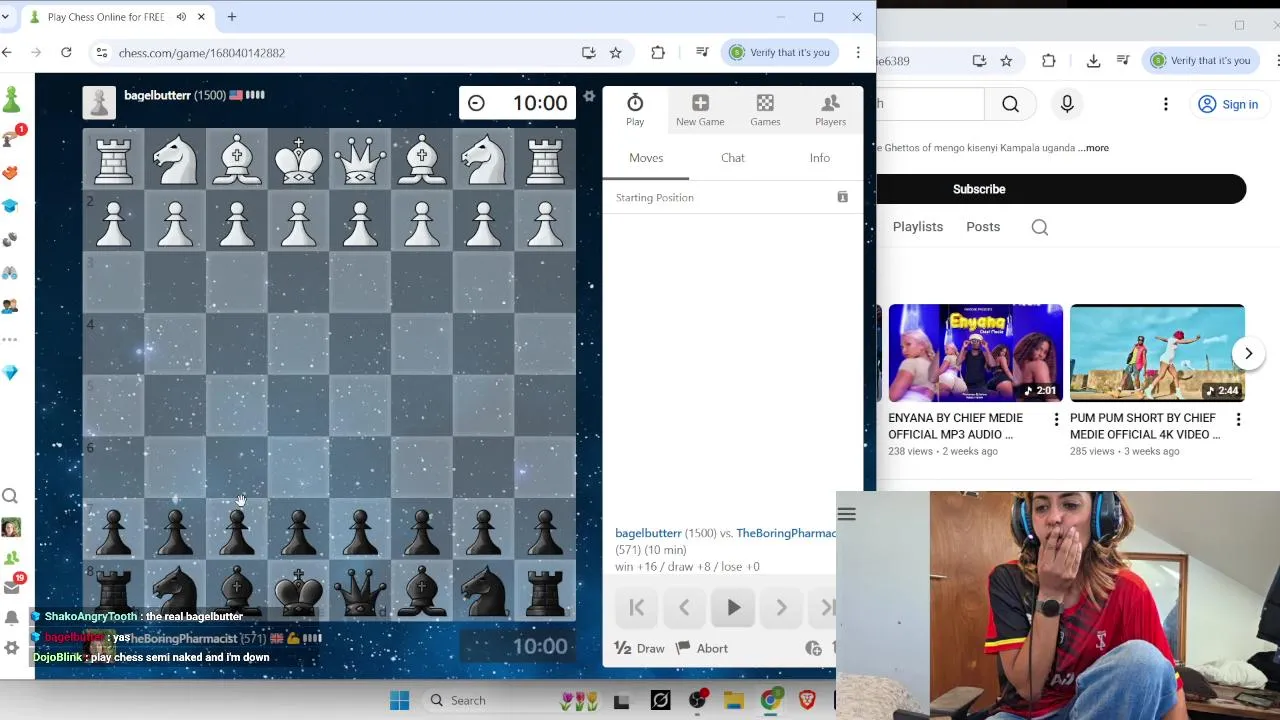Open the Learn graduation cap icon
The image size is (1280, 720).
(10, 206)
